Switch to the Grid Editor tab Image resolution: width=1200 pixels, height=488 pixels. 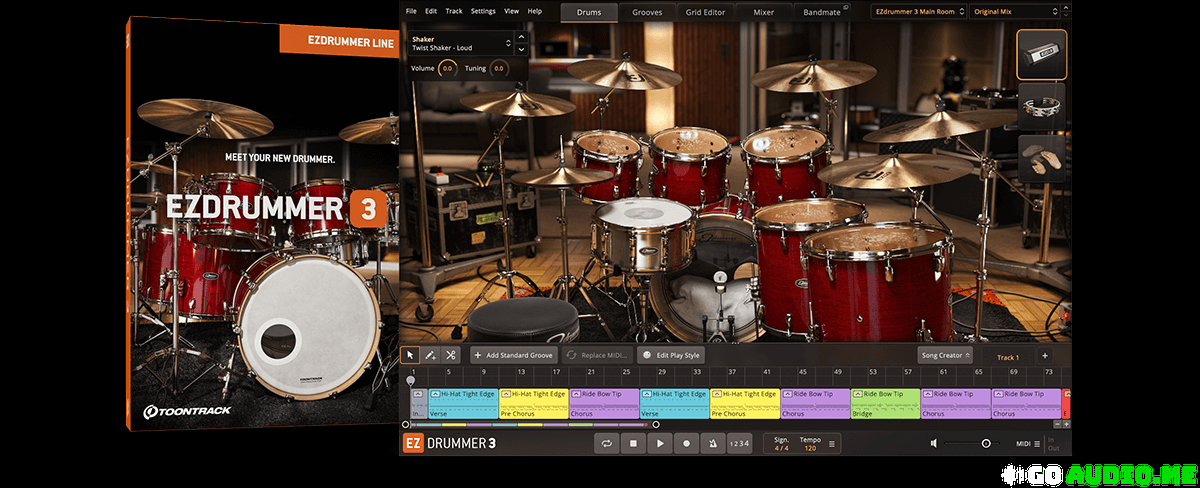coord(707,13)
